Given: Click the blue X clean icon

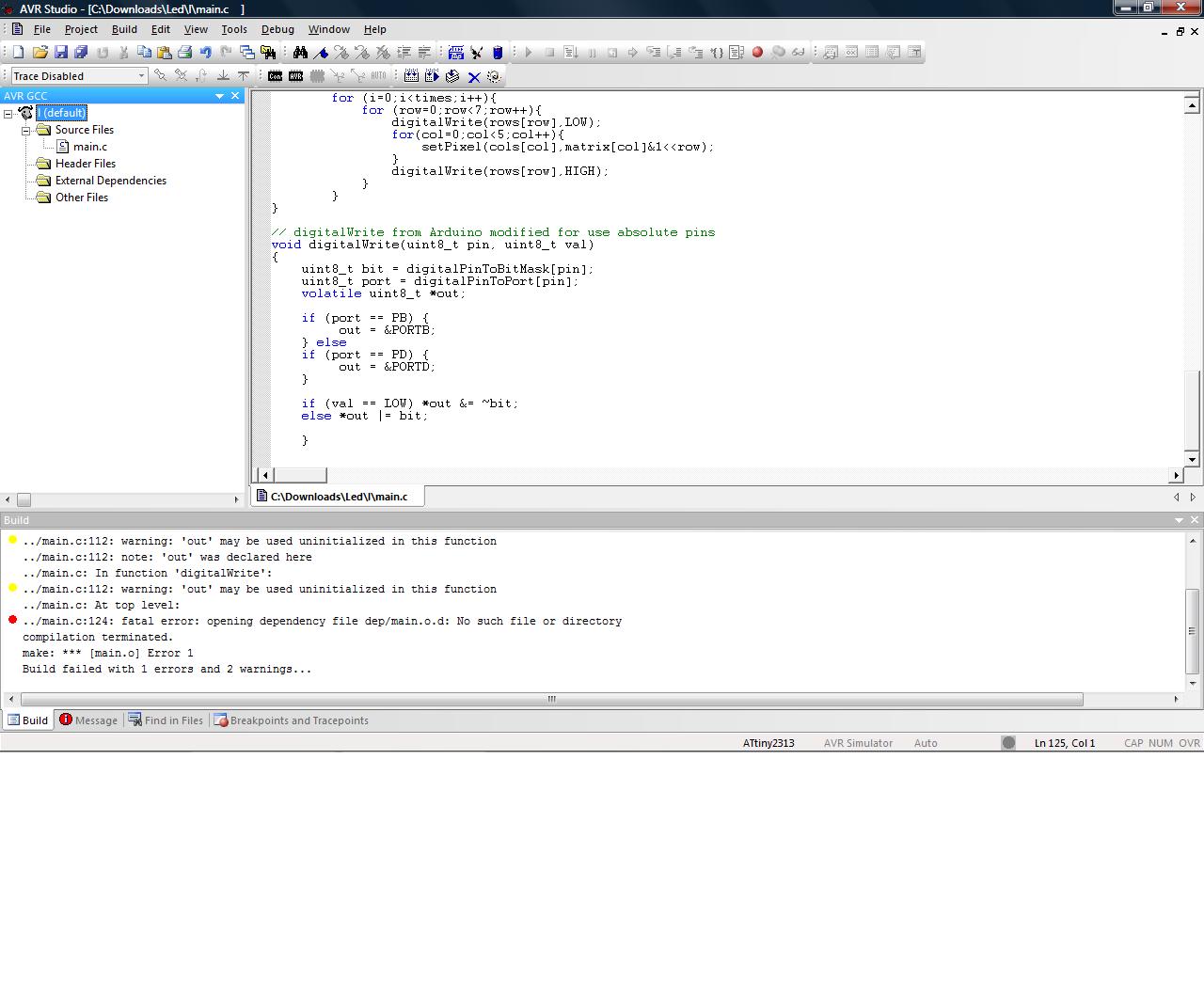Looking at the screenshot, I should coord(474,77).
